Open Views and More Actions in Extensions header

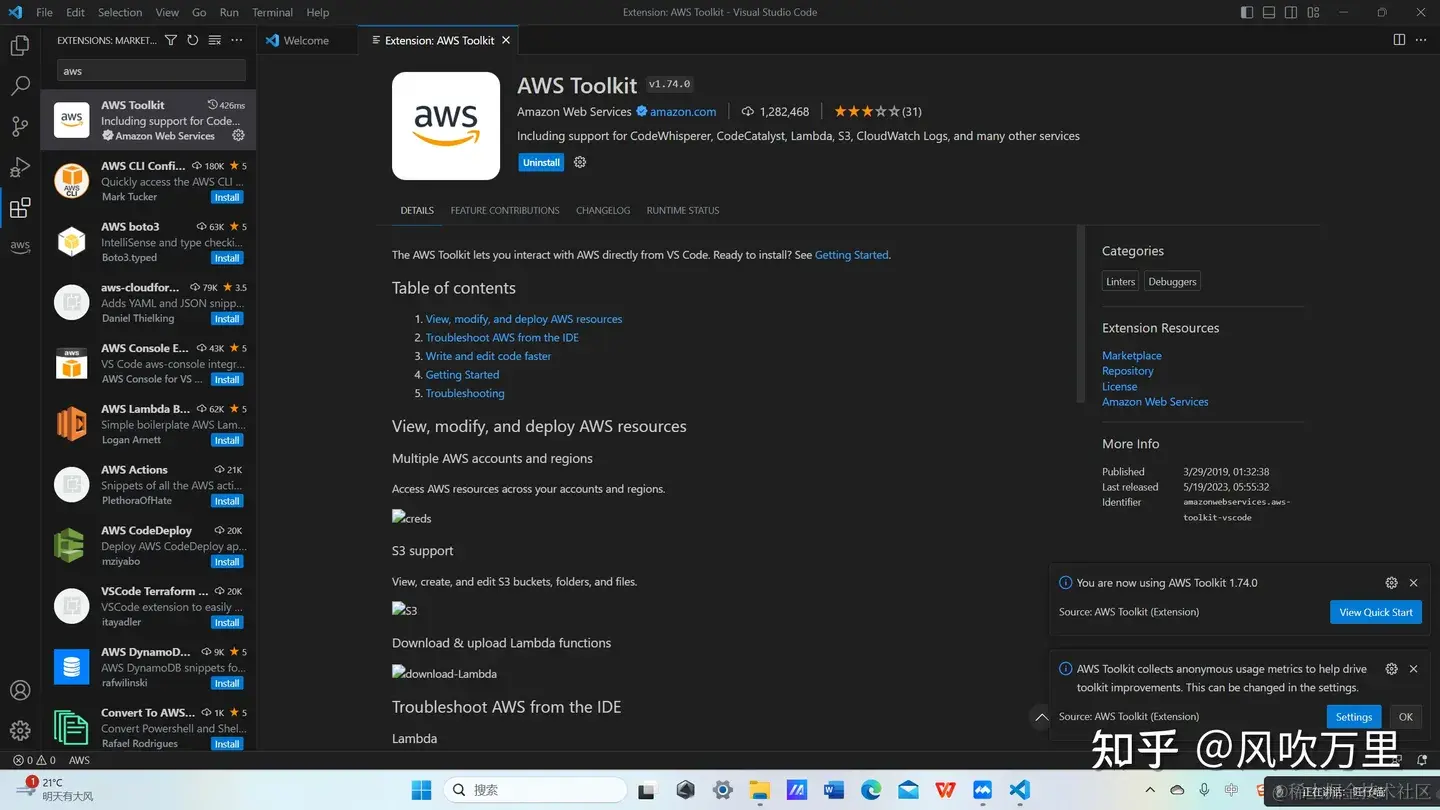[237, 40]
